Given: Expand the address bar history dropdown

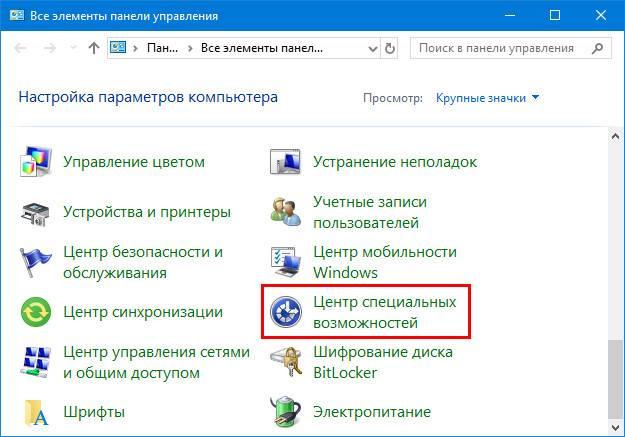Looking at the screenshot, I should click(373, 49).
